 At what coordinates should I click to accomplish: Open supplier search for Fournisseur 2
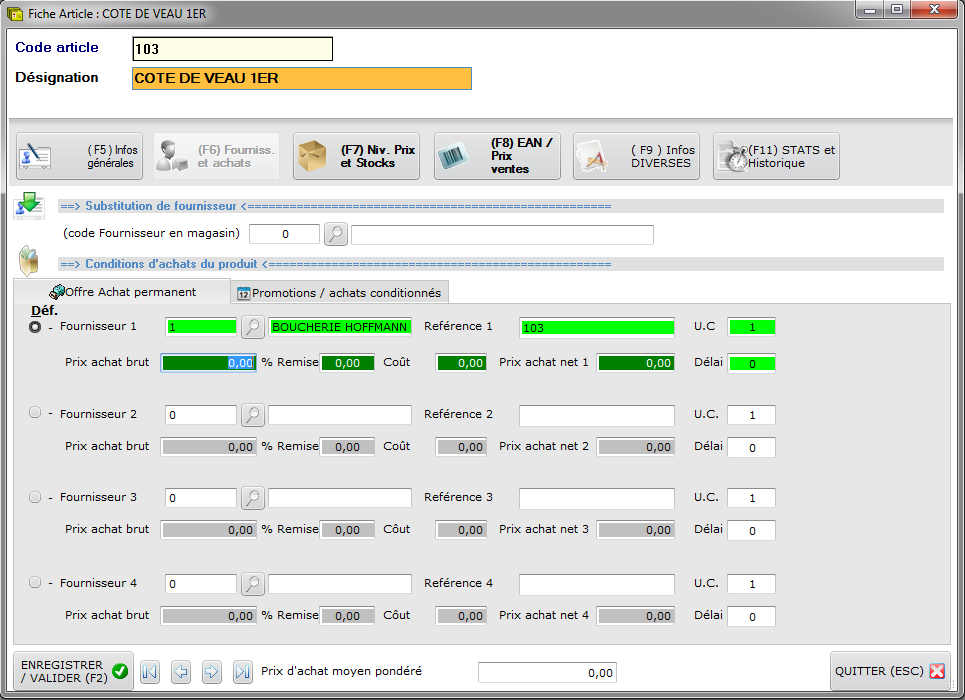click(253, 414)
